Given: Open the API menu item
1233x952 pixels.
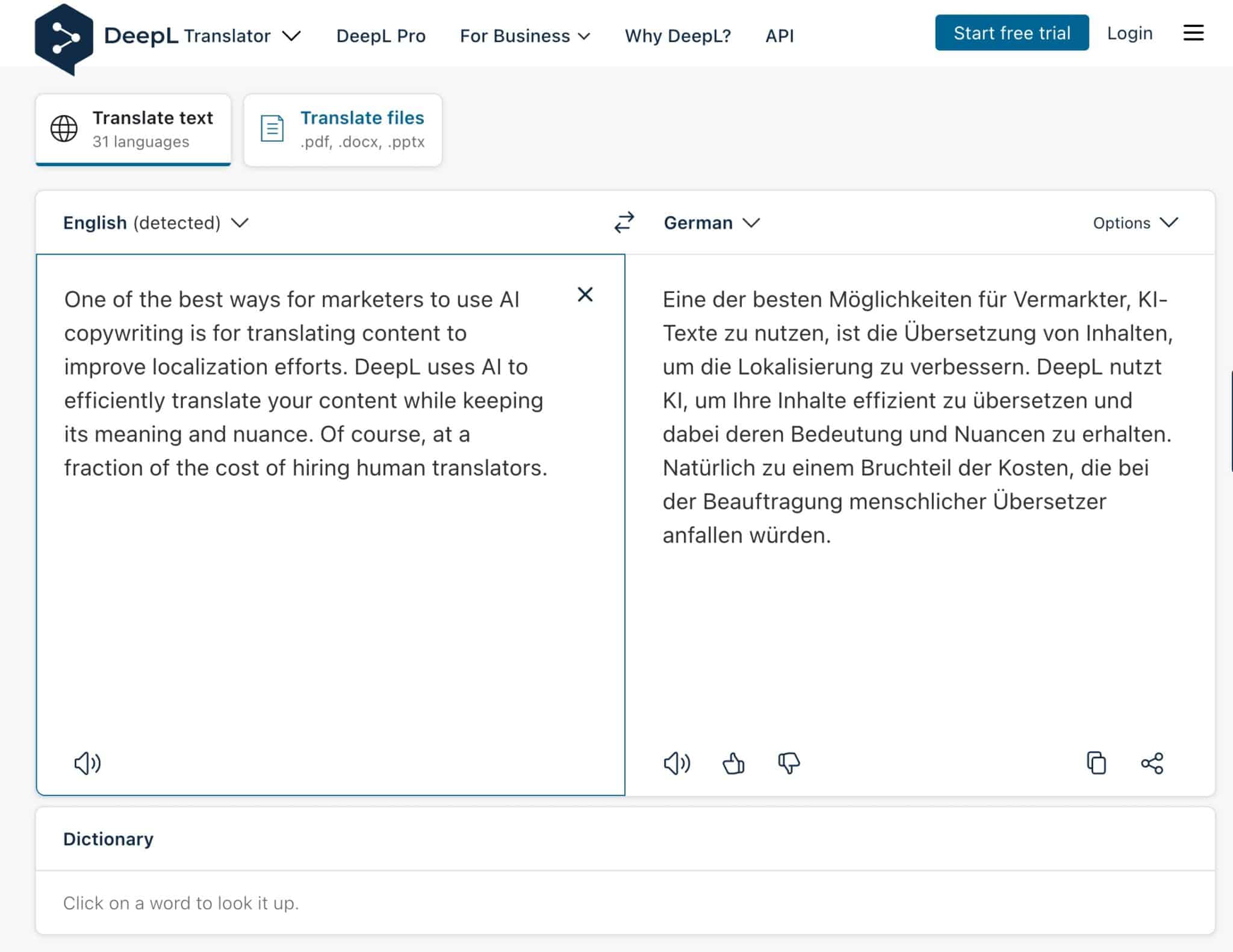Looking at the screenshot, I should coord(779,36).
